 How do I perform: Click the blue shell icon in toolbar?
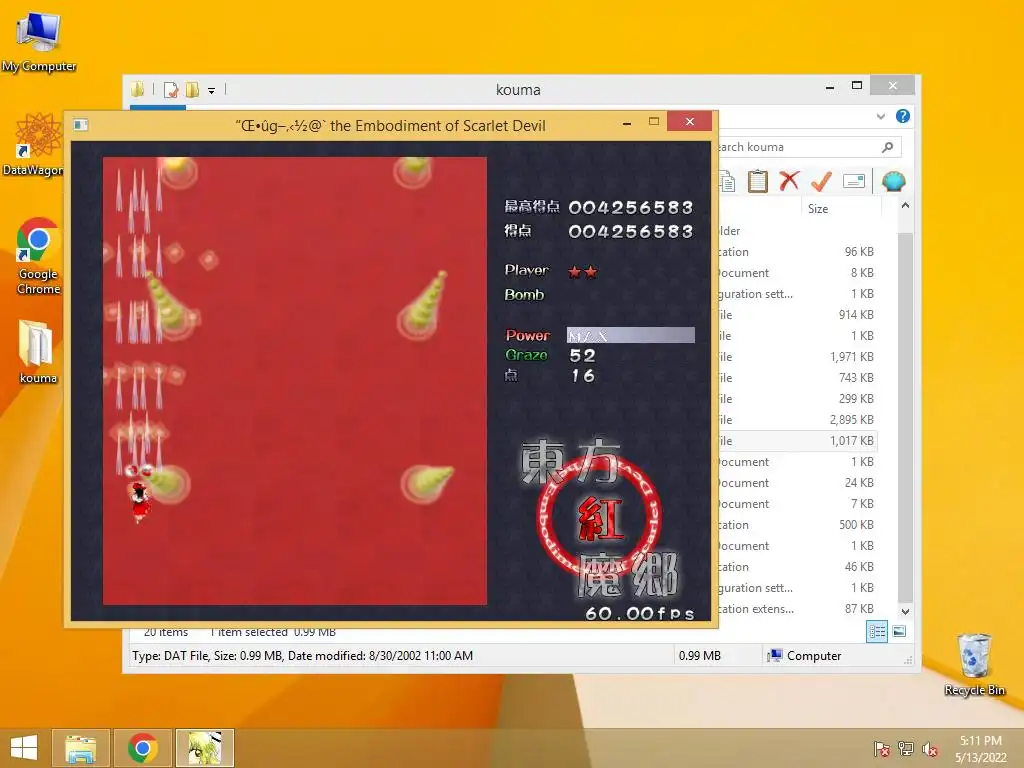[x=893, y=181]
